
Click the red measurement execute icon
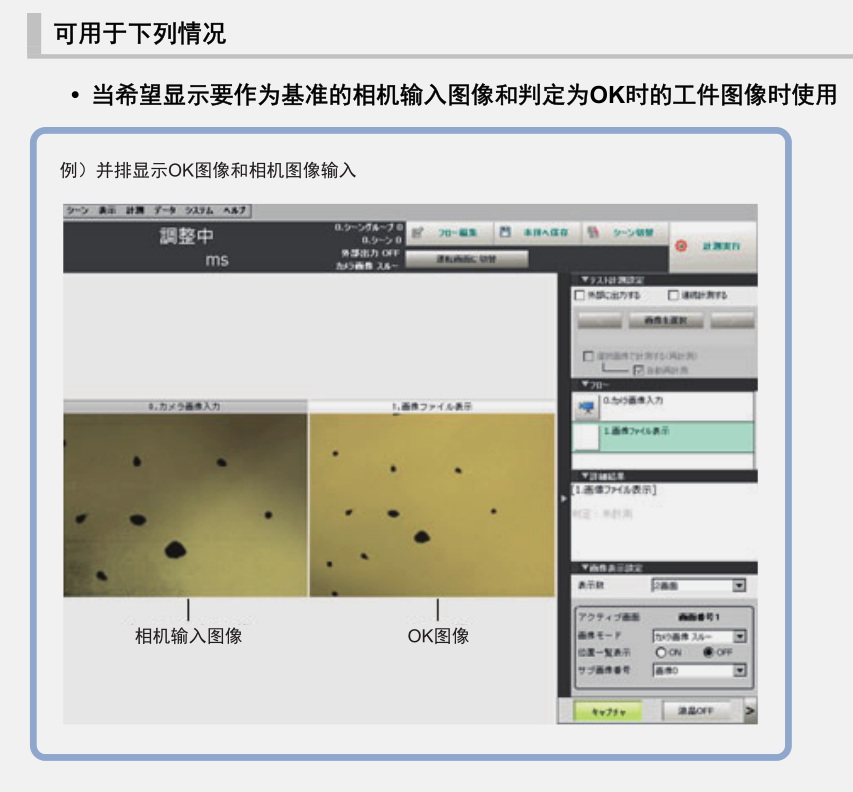[x=681, y=246]
